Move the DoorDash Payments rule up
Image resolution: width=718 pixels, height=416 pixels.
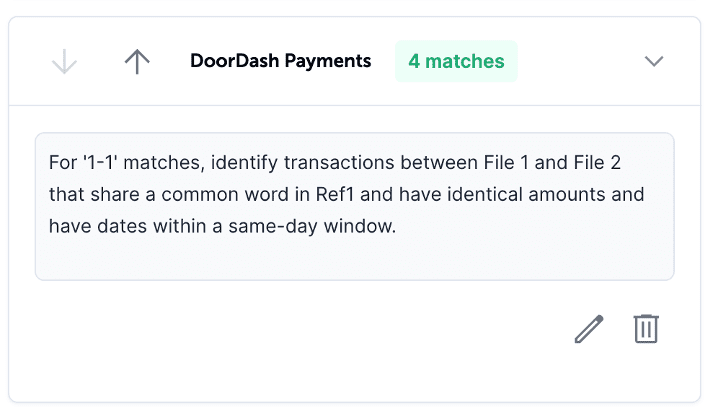(137, 61)
